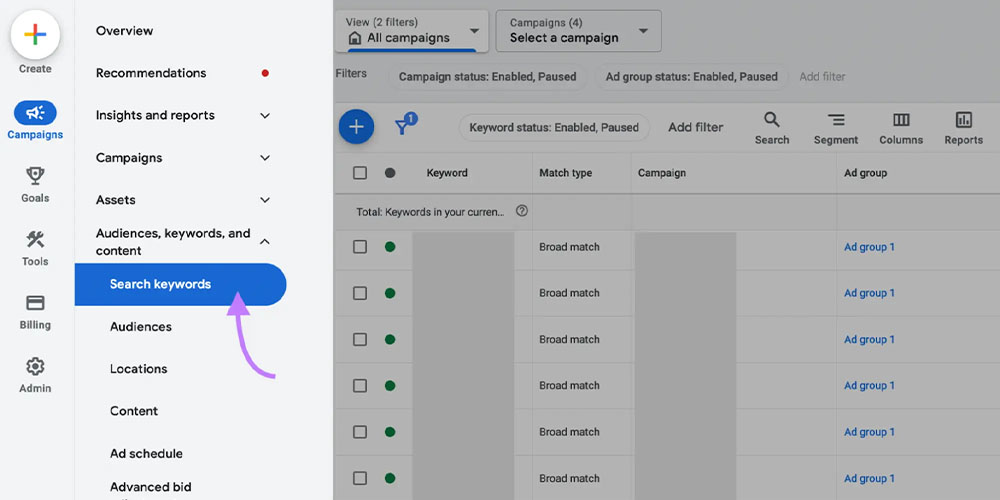Open Content menu item
The width and height of the screenshot is (1000, 500).
pos(134,411)
